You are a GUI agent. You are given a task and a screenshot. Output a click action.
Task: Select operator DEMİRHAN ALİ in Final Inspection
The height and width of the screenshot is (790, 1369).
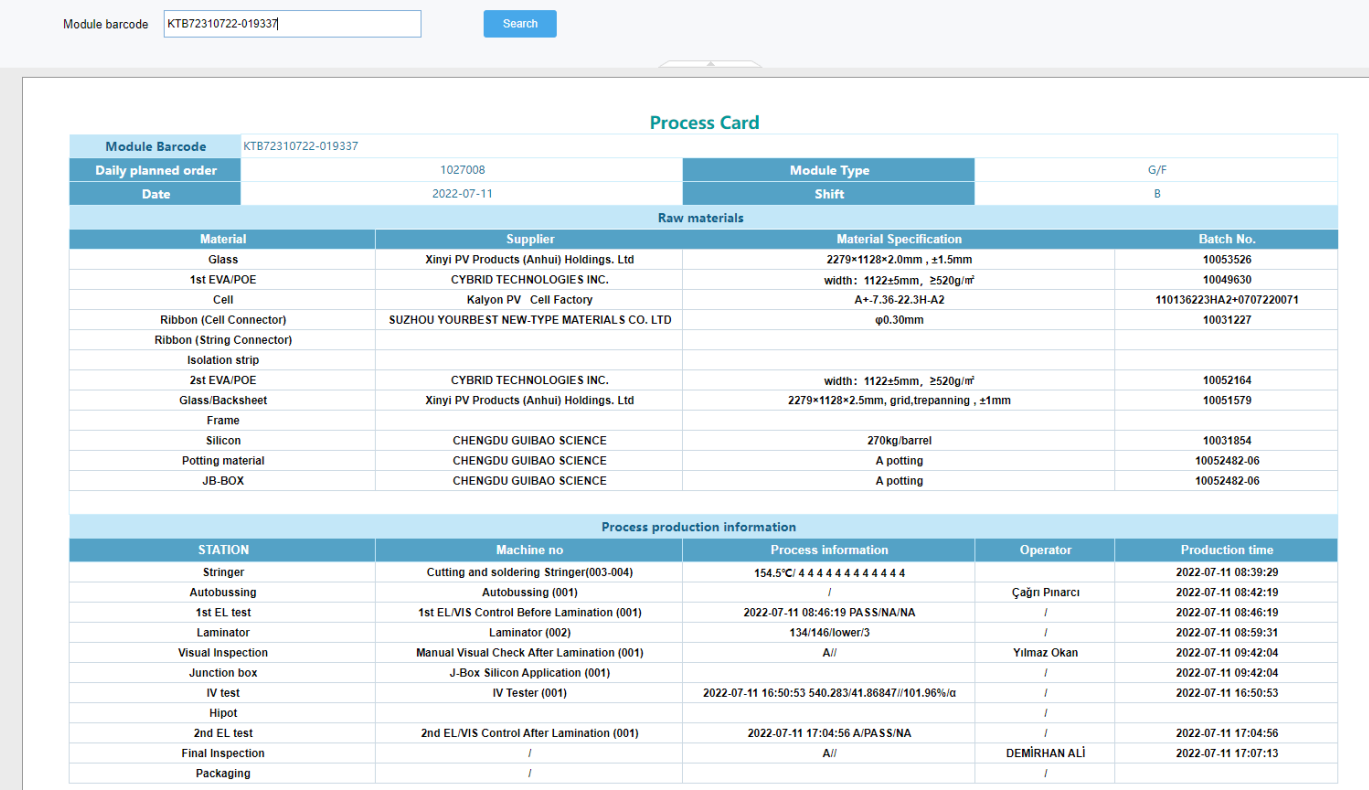click(1045, 753)
